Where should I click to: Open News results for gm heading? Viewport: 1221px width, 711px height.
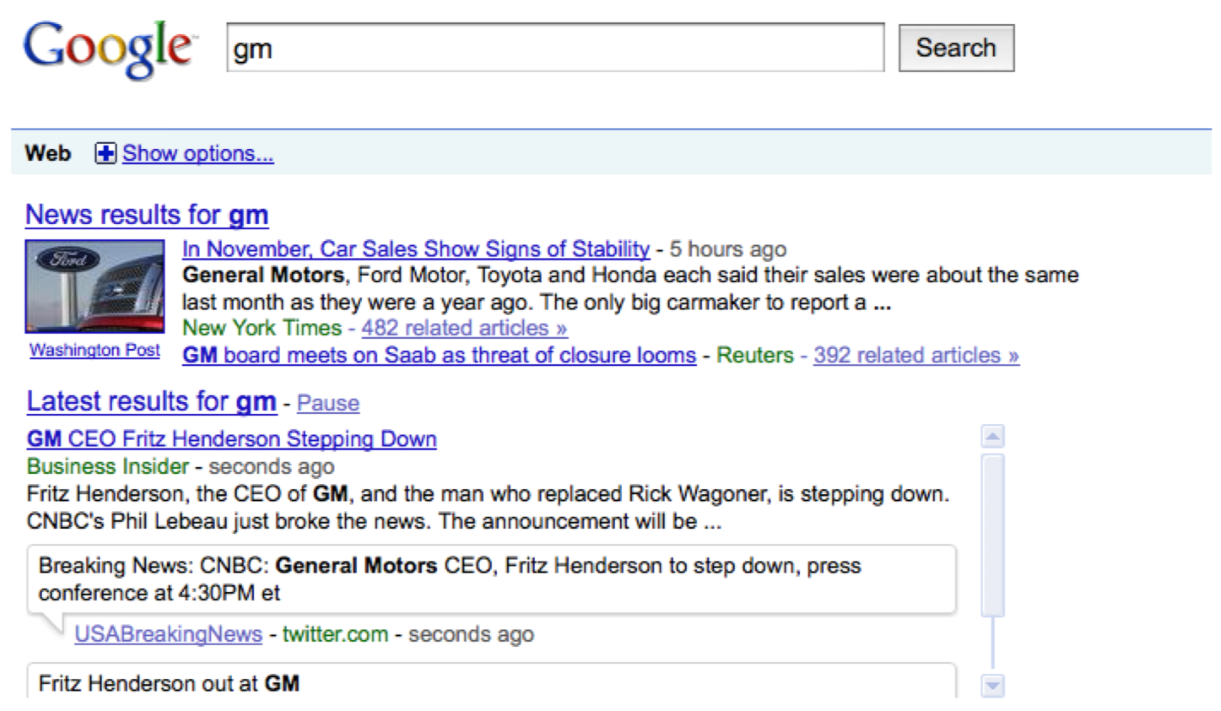(147, 215)
